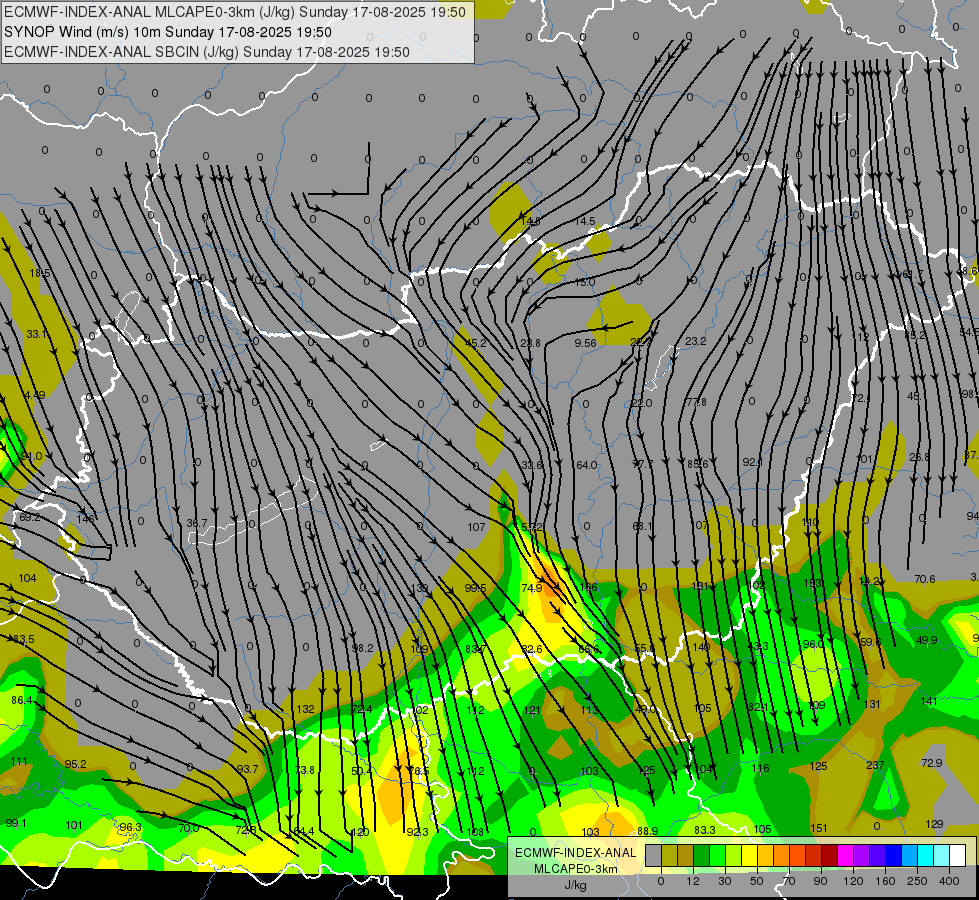Click the dark green legend swatch
The height and width of the screenshot is (900, 979).
point(702,856)
